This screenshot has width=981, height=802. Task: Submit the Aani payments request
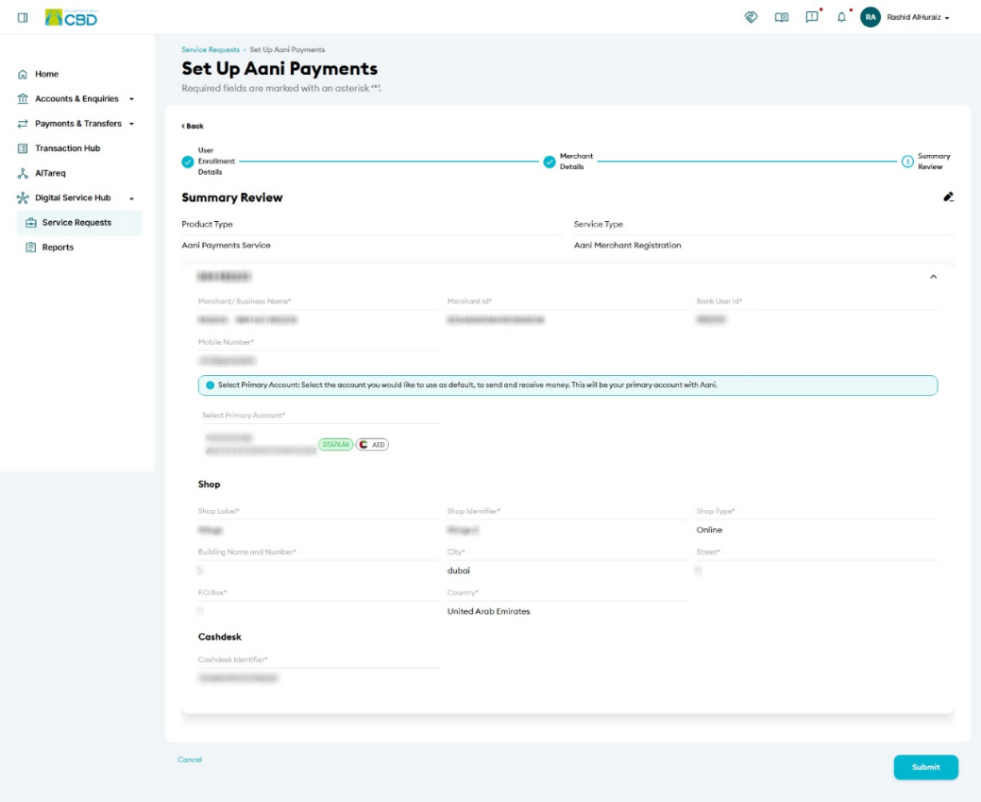click(926, 768)
